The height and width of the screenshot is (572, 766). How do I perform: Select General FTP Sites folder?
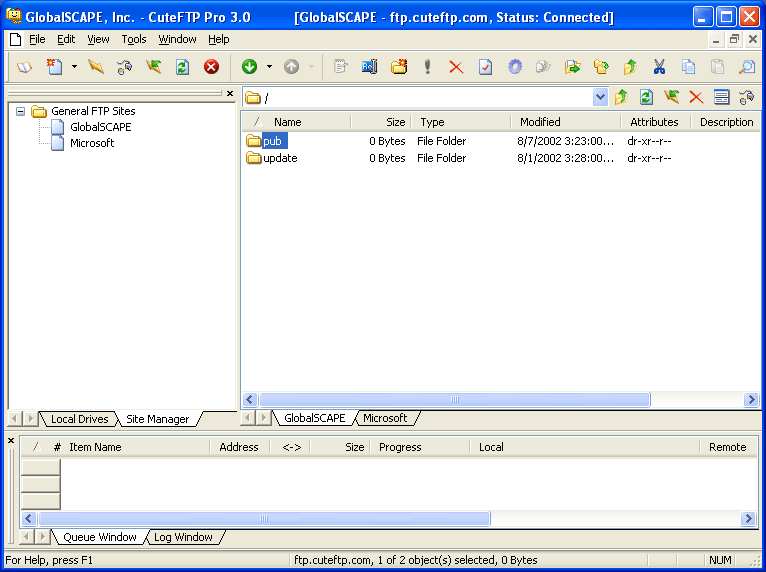(x=93, y=111)
